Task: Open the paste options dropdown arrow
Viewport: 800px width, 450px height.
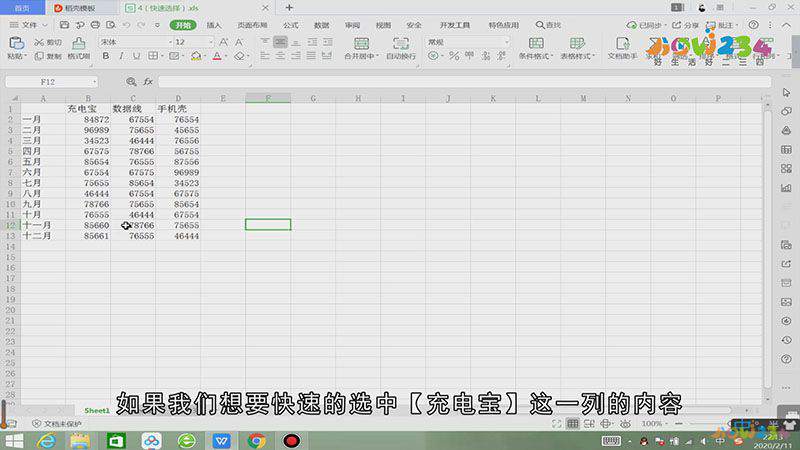Action: tap(26, 57)
